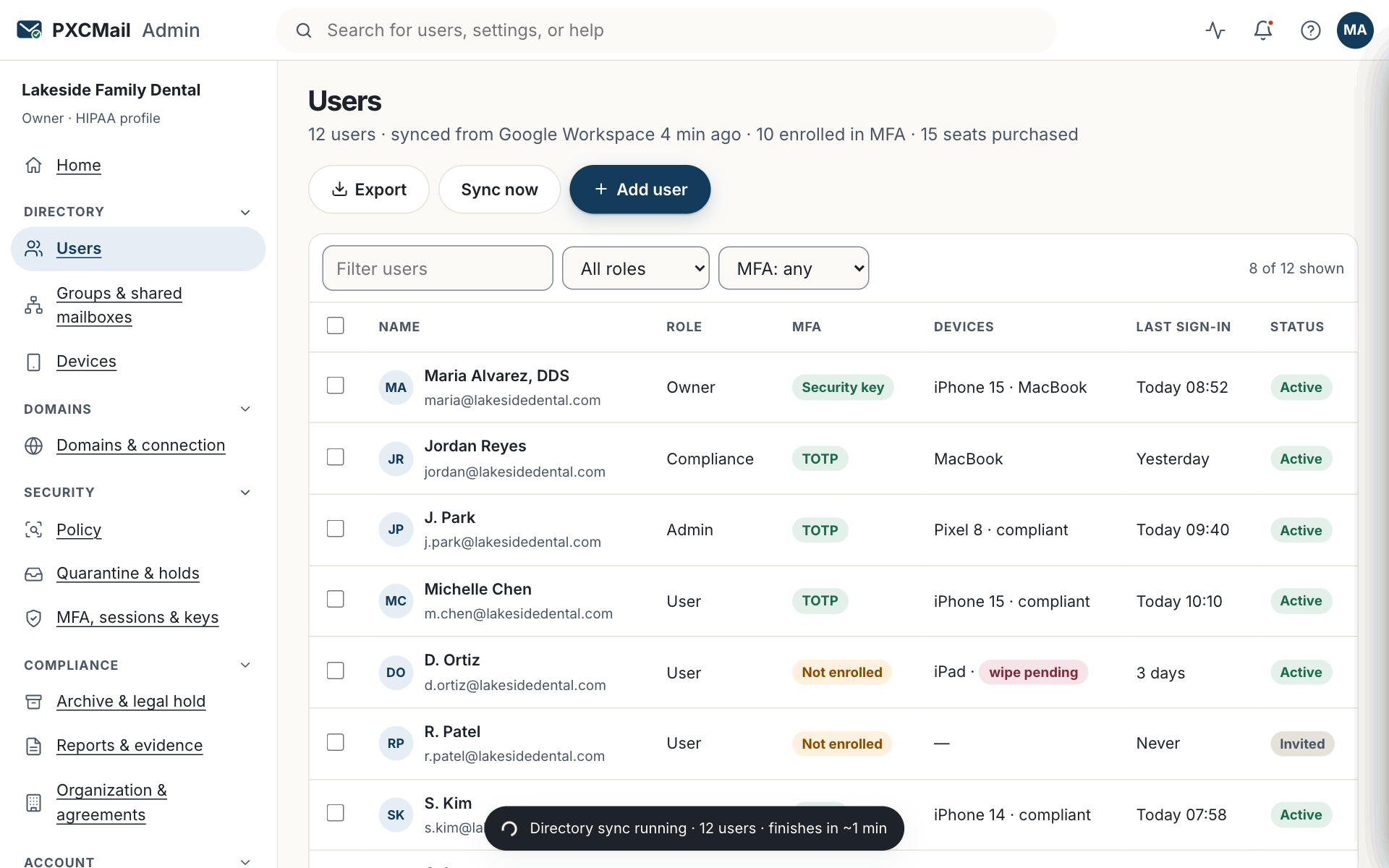This screenshot has width=1389, height=868.
Task: Click the MFA shield icon
Action: [x=33, y=618]
